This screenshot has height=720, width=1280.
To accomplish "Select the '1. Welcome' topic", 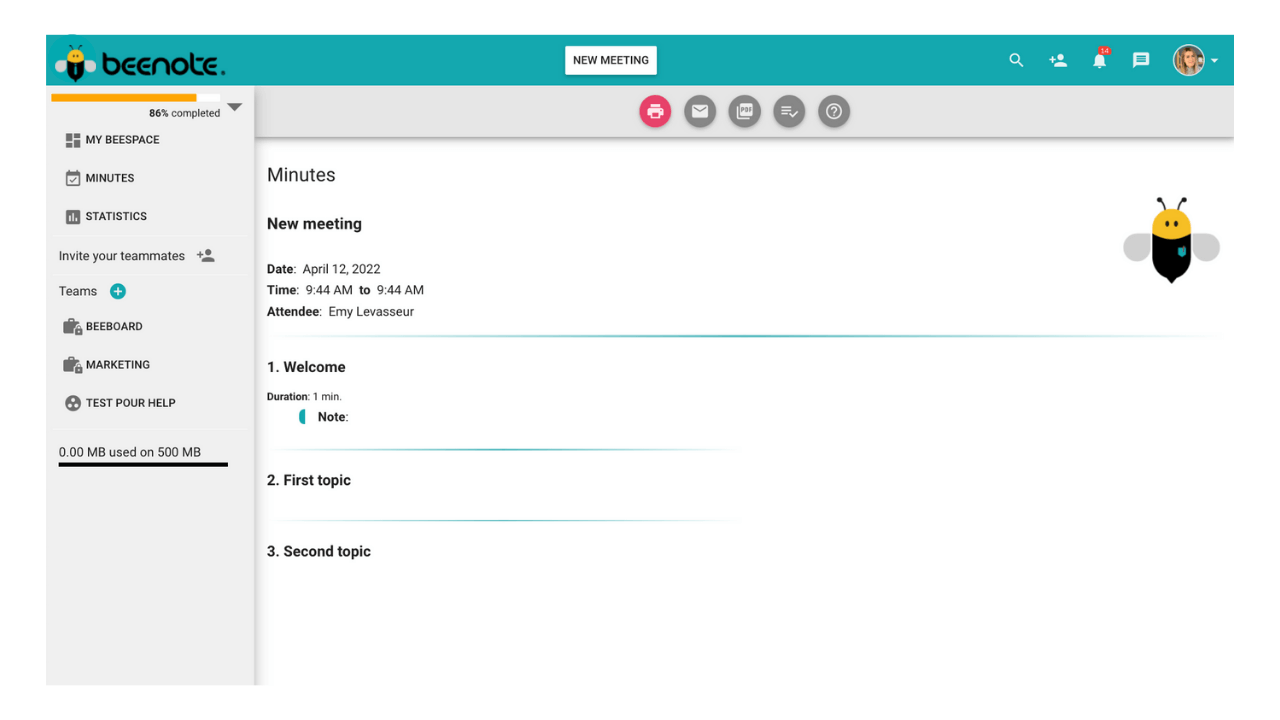I will [306, 367].
